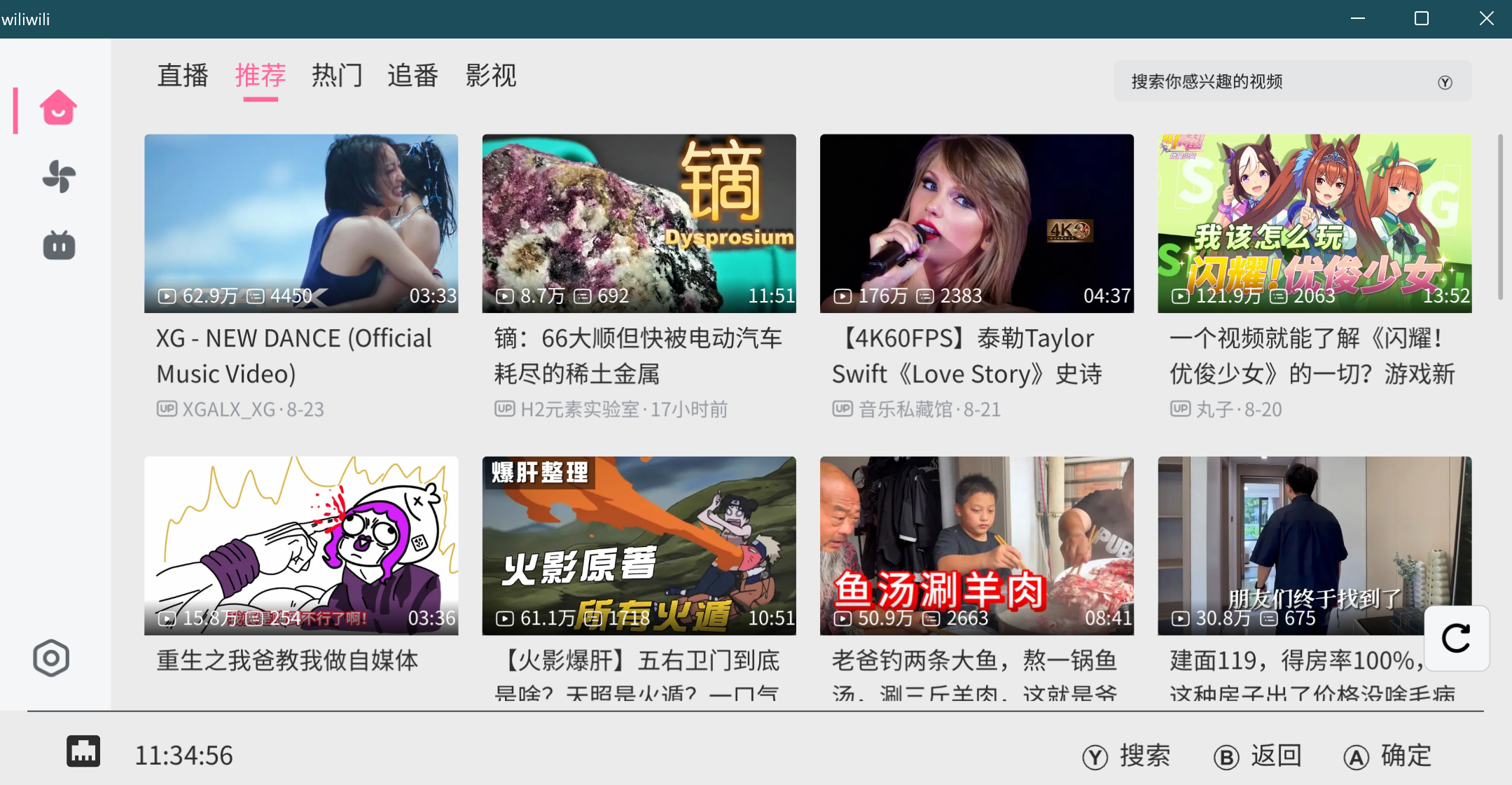The height and width of the screenshot is (785, 1512).
Task: Click duration 11:51 on 镝 video
Action: pyautogui.click(x=771, y=296)
